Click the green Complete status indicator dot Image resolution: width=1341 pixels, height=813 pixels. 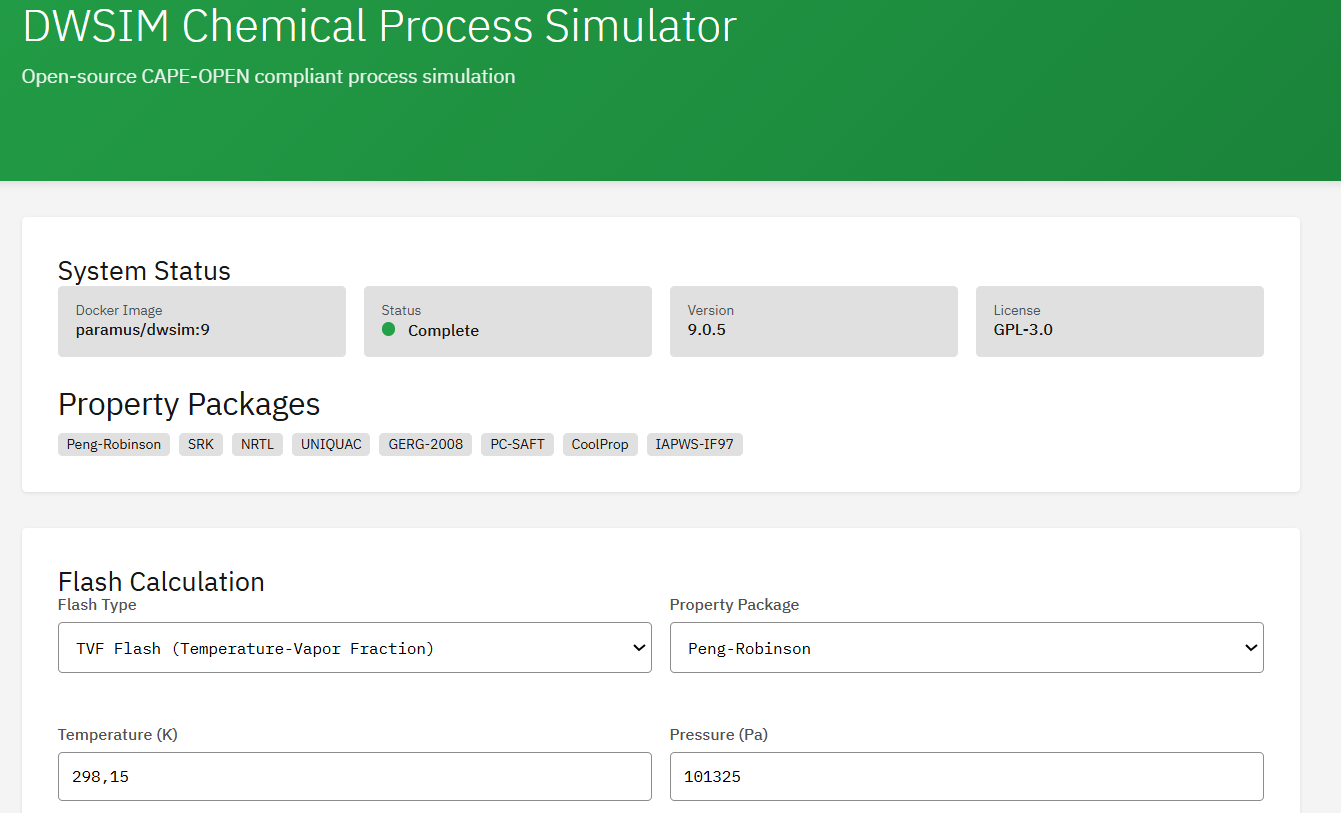[389, 330]
